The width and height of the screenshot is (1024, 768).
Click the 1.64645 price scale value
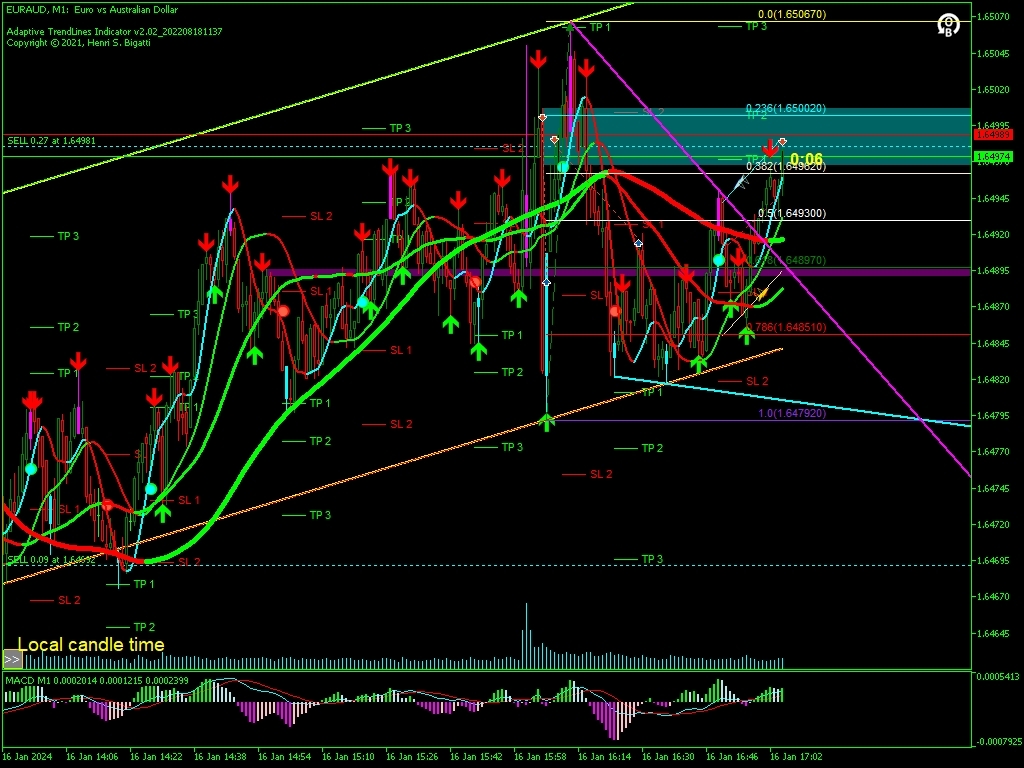[993, 633]
